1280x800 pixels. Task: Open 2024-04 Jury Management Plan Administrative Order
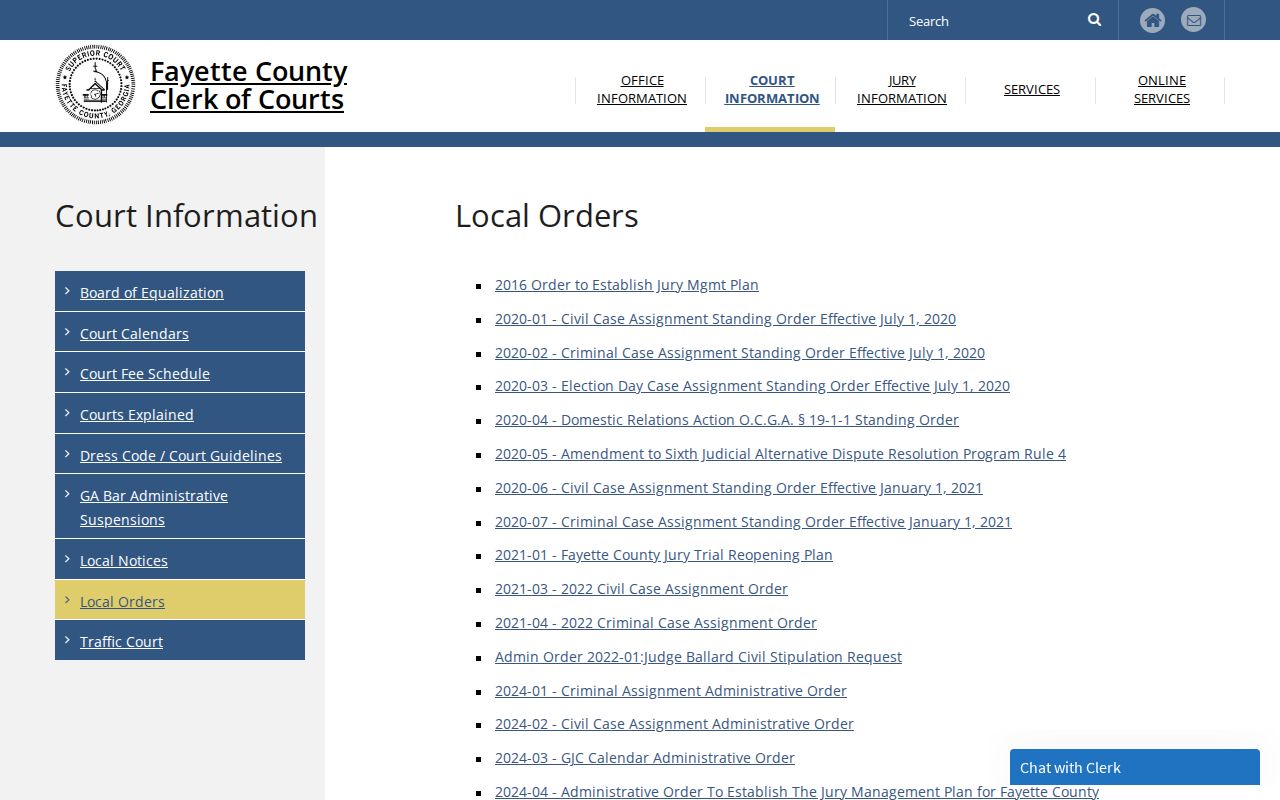tap(797, 791)
